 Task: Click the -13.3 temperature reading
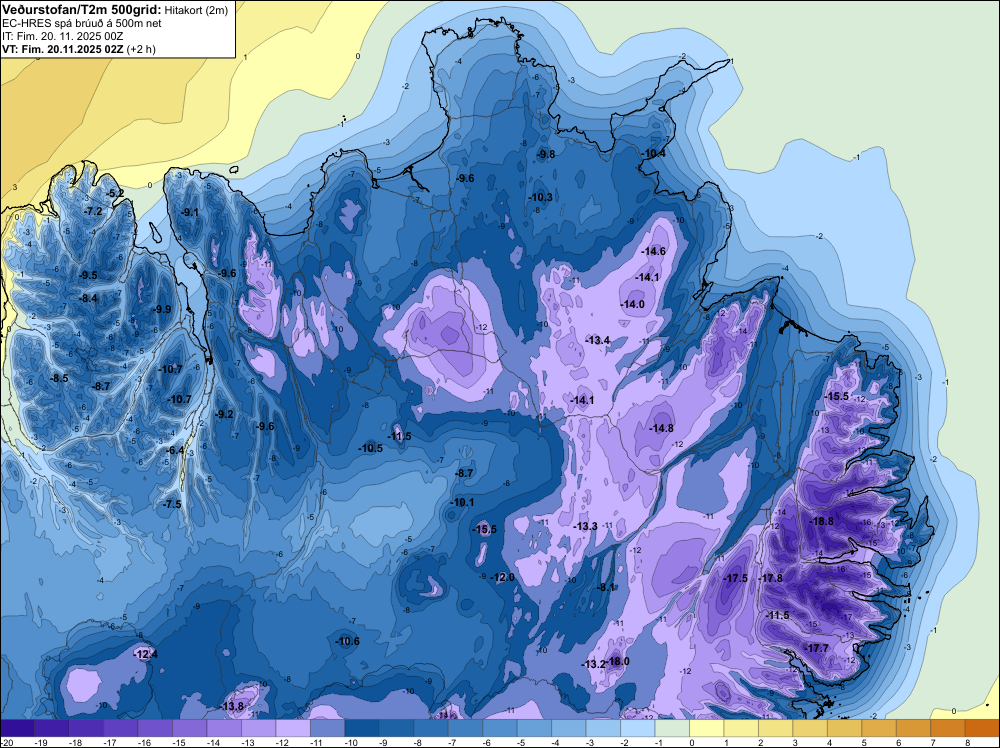[x=585, y=526]
